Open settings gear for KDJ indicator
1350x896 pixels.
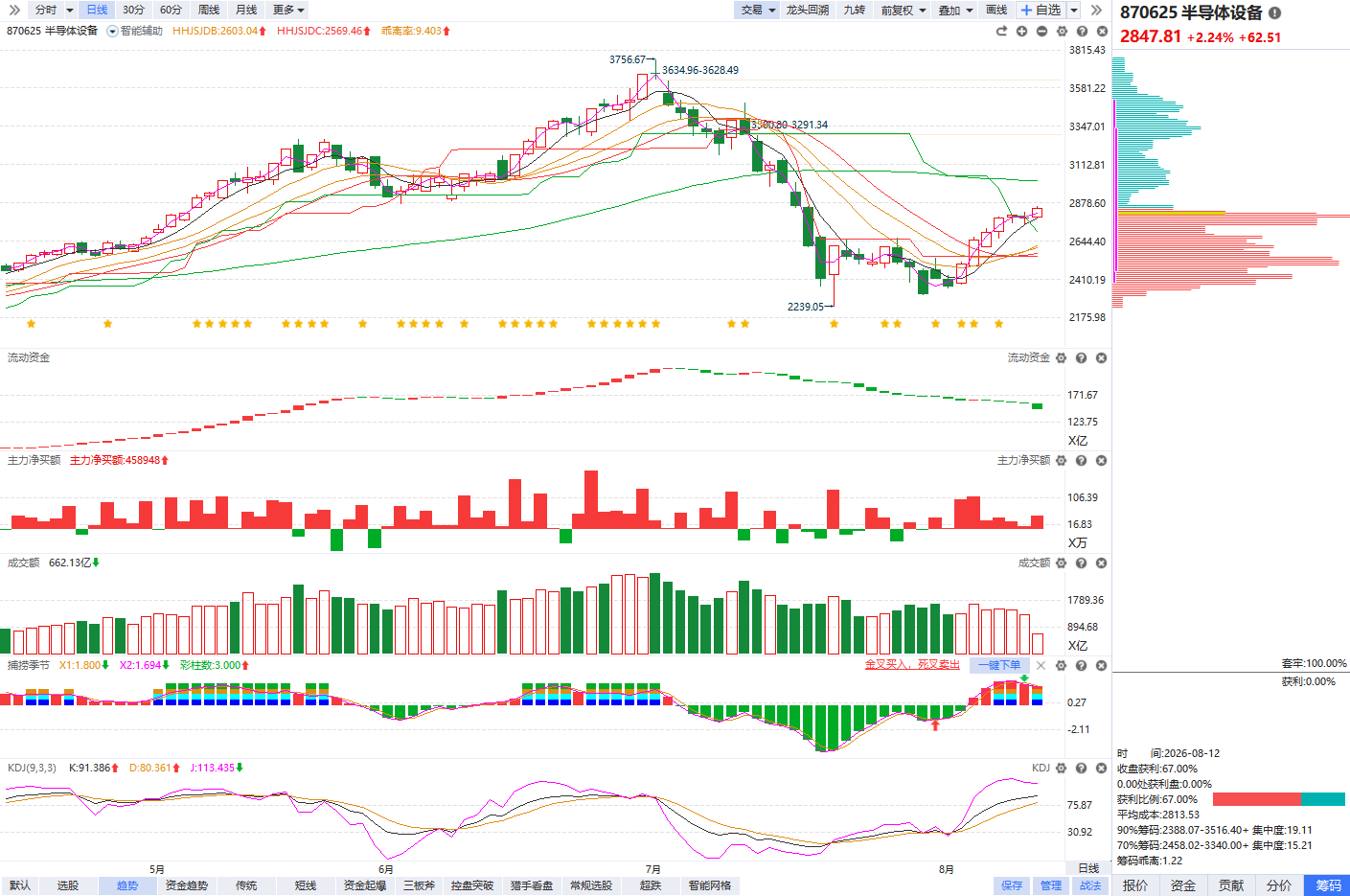(1061, 768)
